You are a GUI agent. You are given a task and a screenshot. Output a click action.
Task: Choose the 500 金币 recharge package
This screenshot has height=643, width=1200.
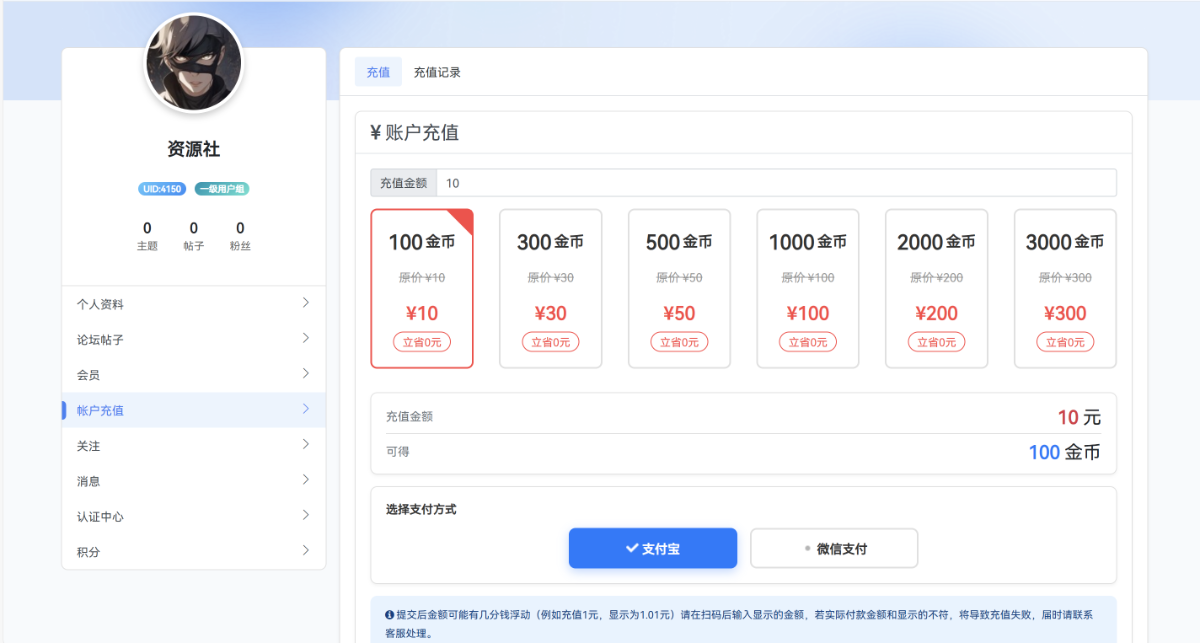[678, 288]
